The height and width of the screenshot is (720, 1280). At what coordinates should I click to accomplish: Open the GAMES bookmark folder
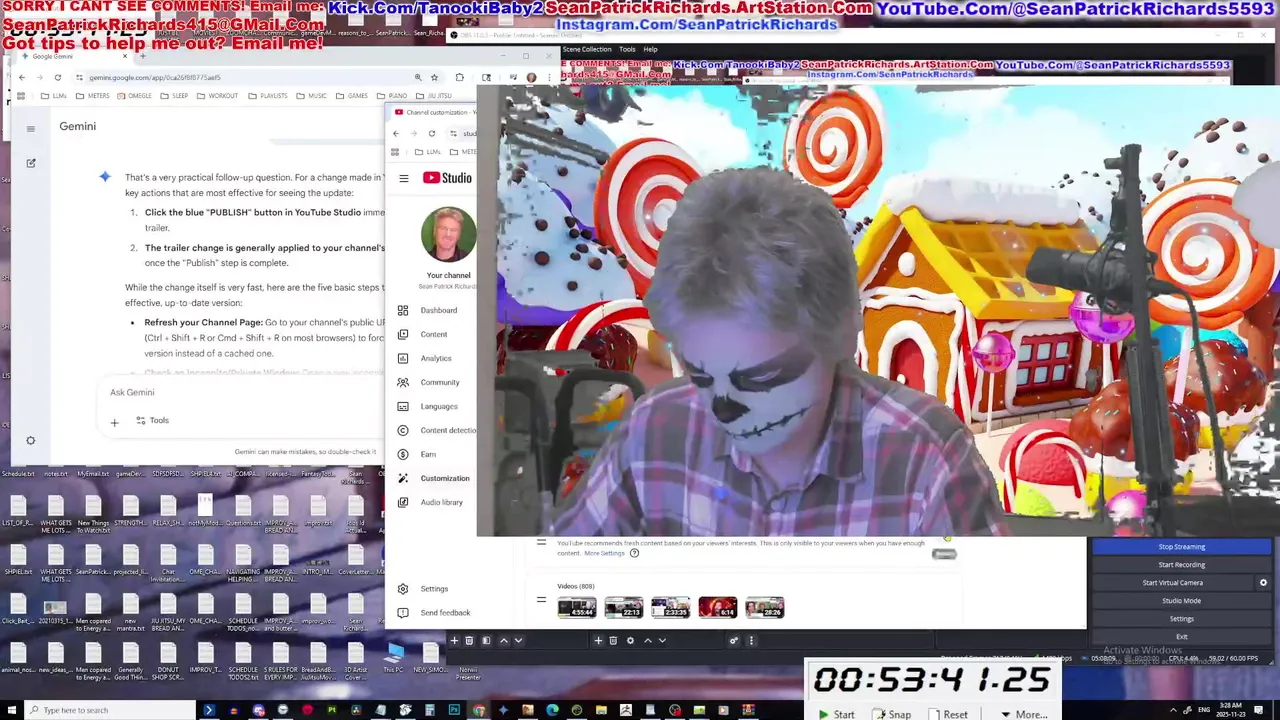[x=351, y=96]
